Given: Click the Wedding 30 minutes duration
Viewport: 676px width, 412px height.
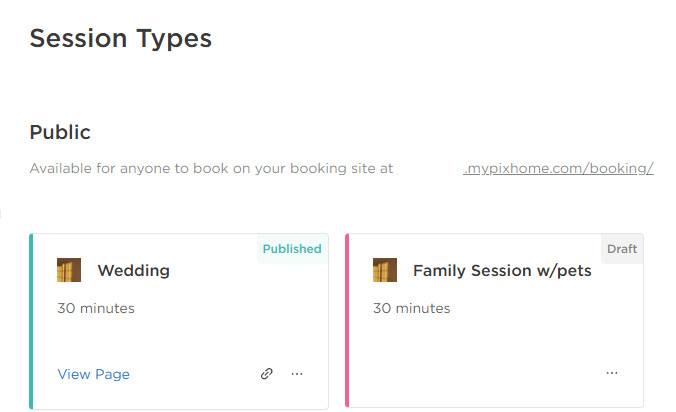Looking at the screenshot, I should pyautogui.click(x=96, y=308).
